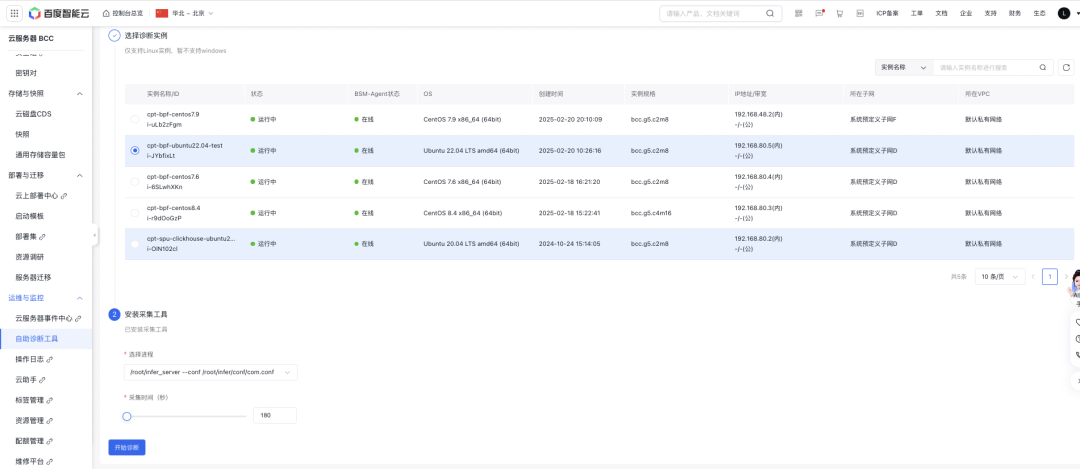
Task: Open the 华北-北京 region dropdown
Action: click(185, 13)
